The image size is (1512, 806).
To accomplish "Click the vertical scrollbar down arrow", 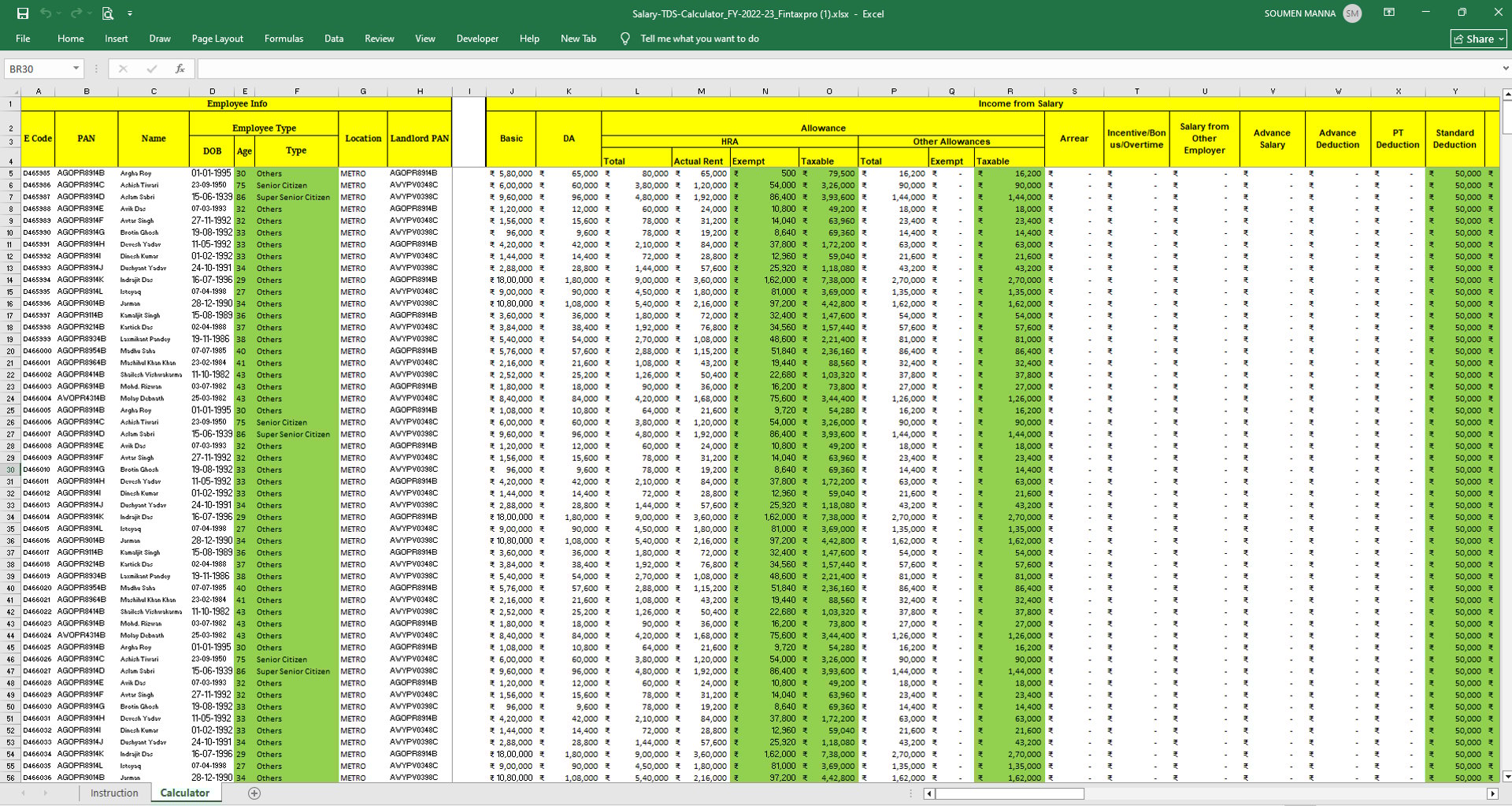I will 1506,776.
